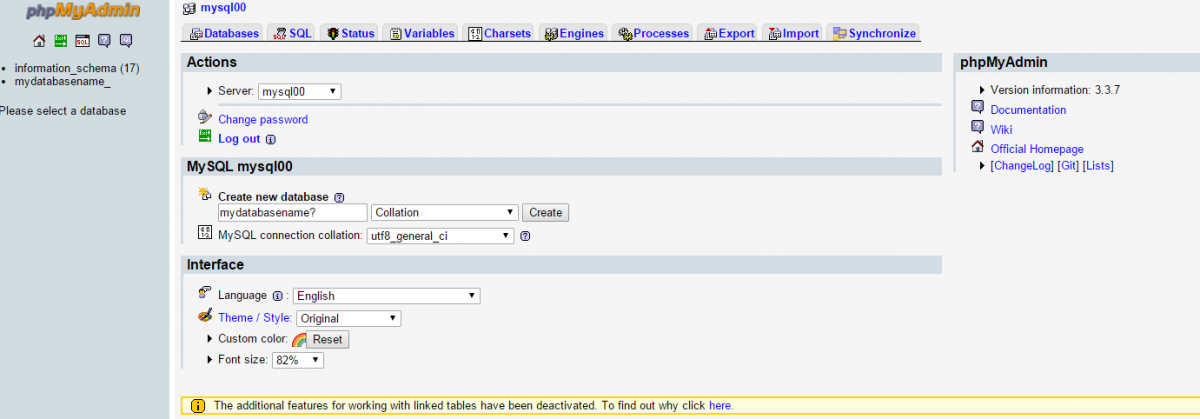Open the SQL query window icon in the sidebar
The width and height of the screenshot is (1200, 419).
point(83,41)
